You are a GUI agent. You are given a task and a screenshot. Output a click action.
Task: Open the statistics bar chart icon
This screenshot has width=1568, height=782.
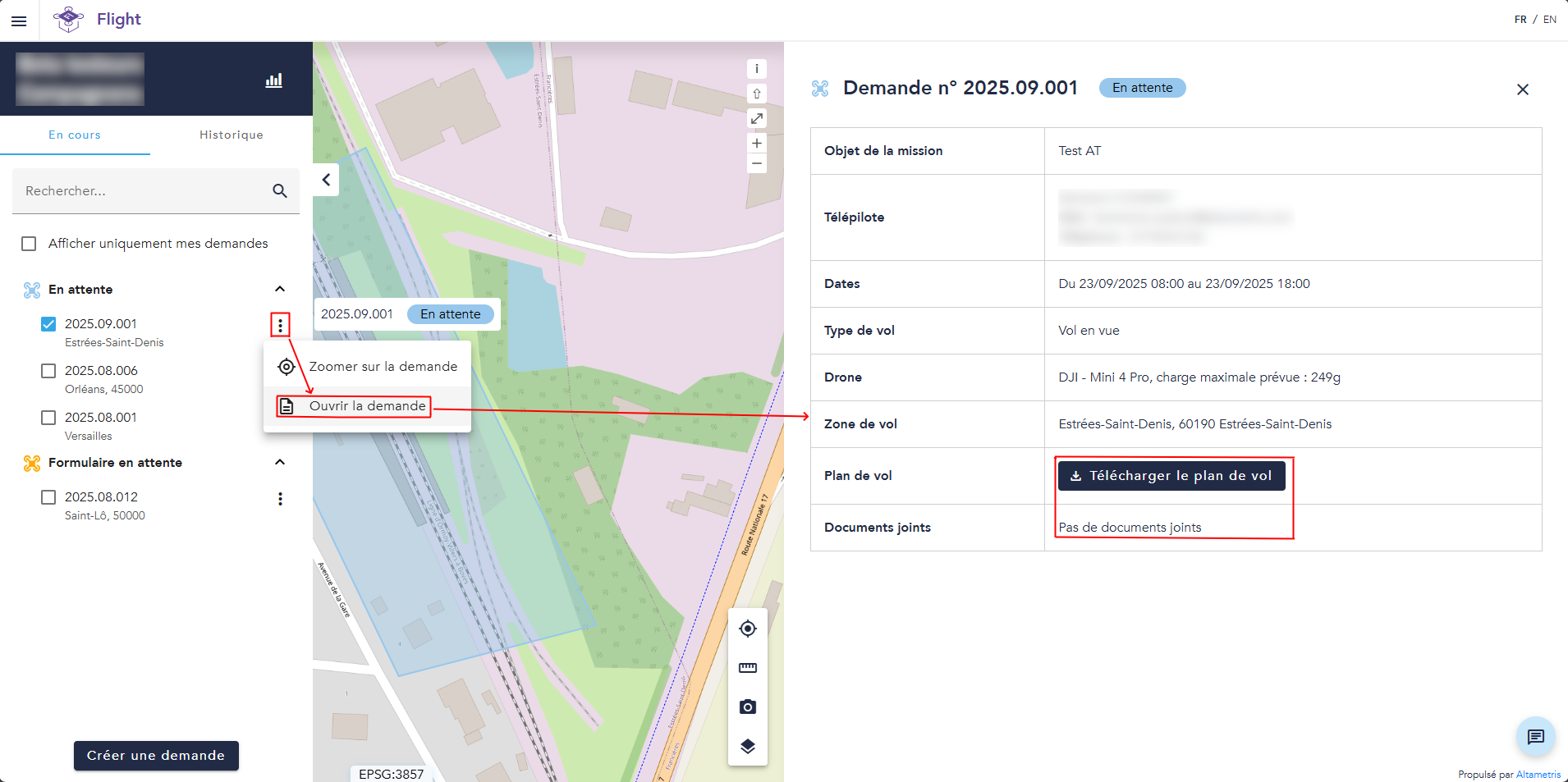point(274,80)
